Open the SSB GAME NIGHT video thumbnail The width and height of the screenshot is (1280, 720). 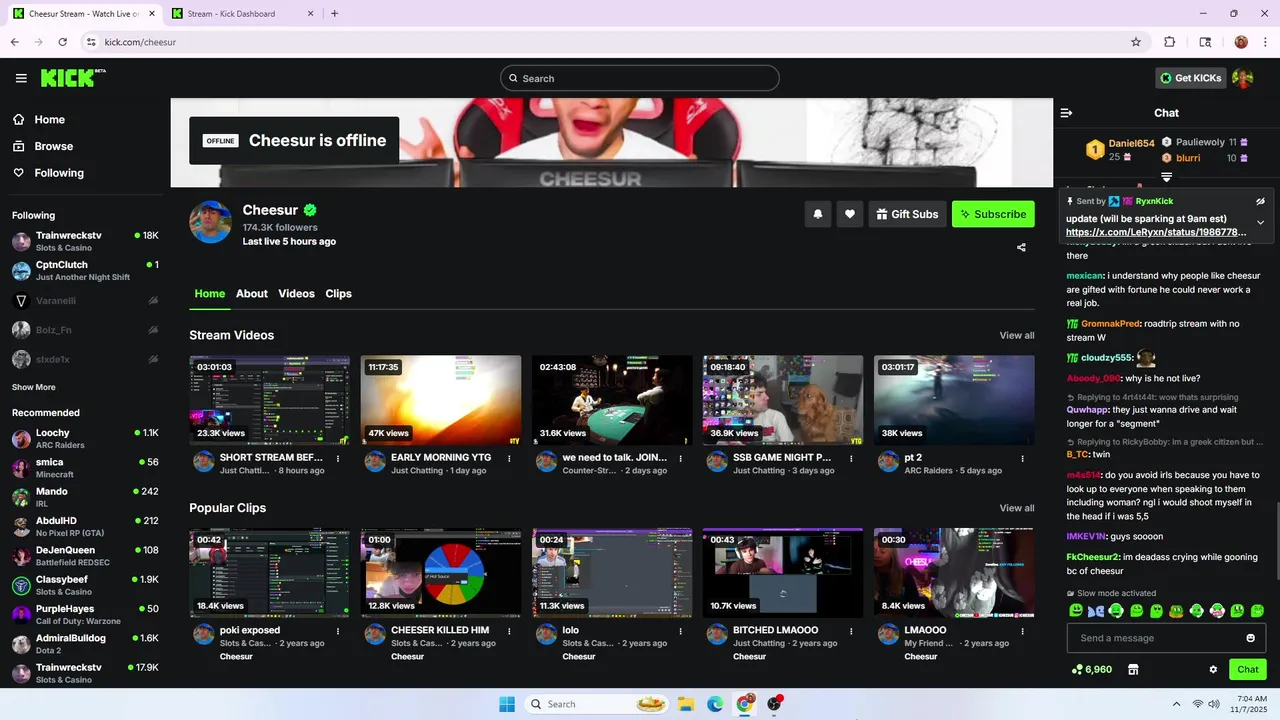point(783,400)
